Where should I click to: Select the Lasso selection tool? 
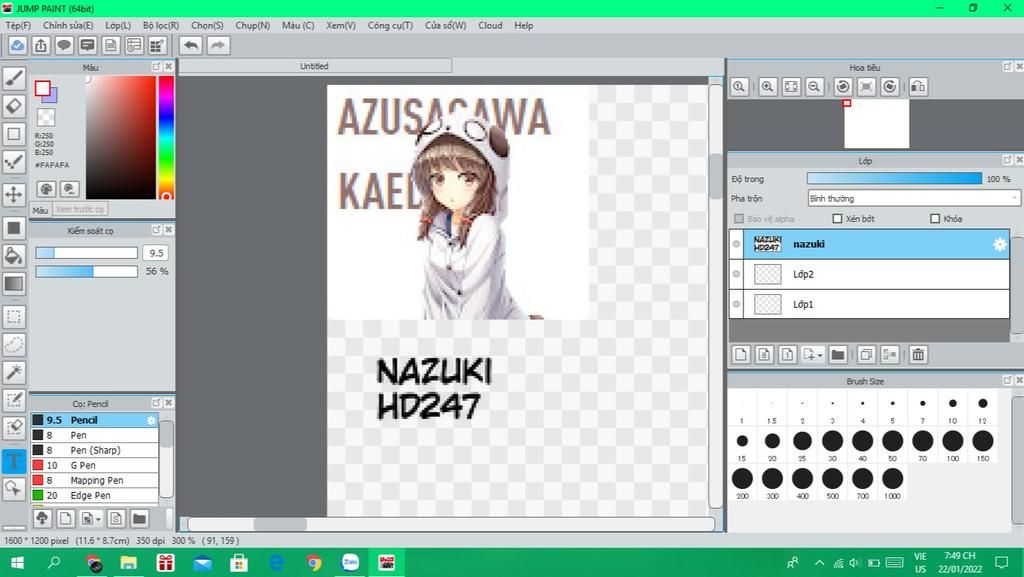pyautogui.click(x=14, y=345)
